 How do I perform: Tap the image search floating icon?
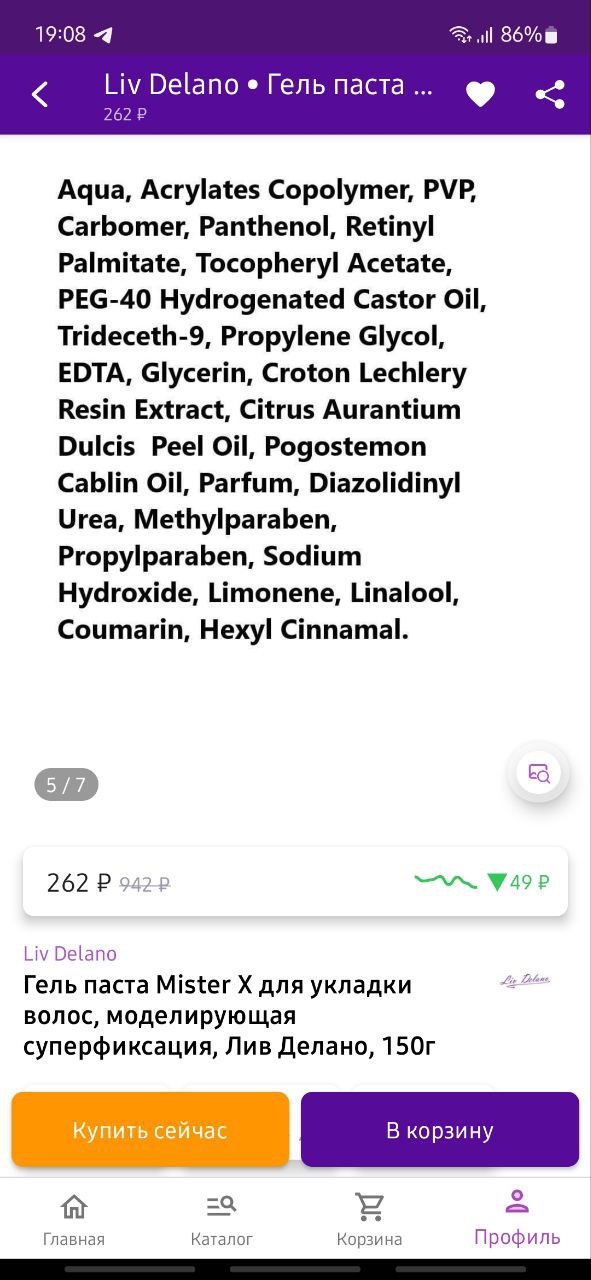pos(539,773)
